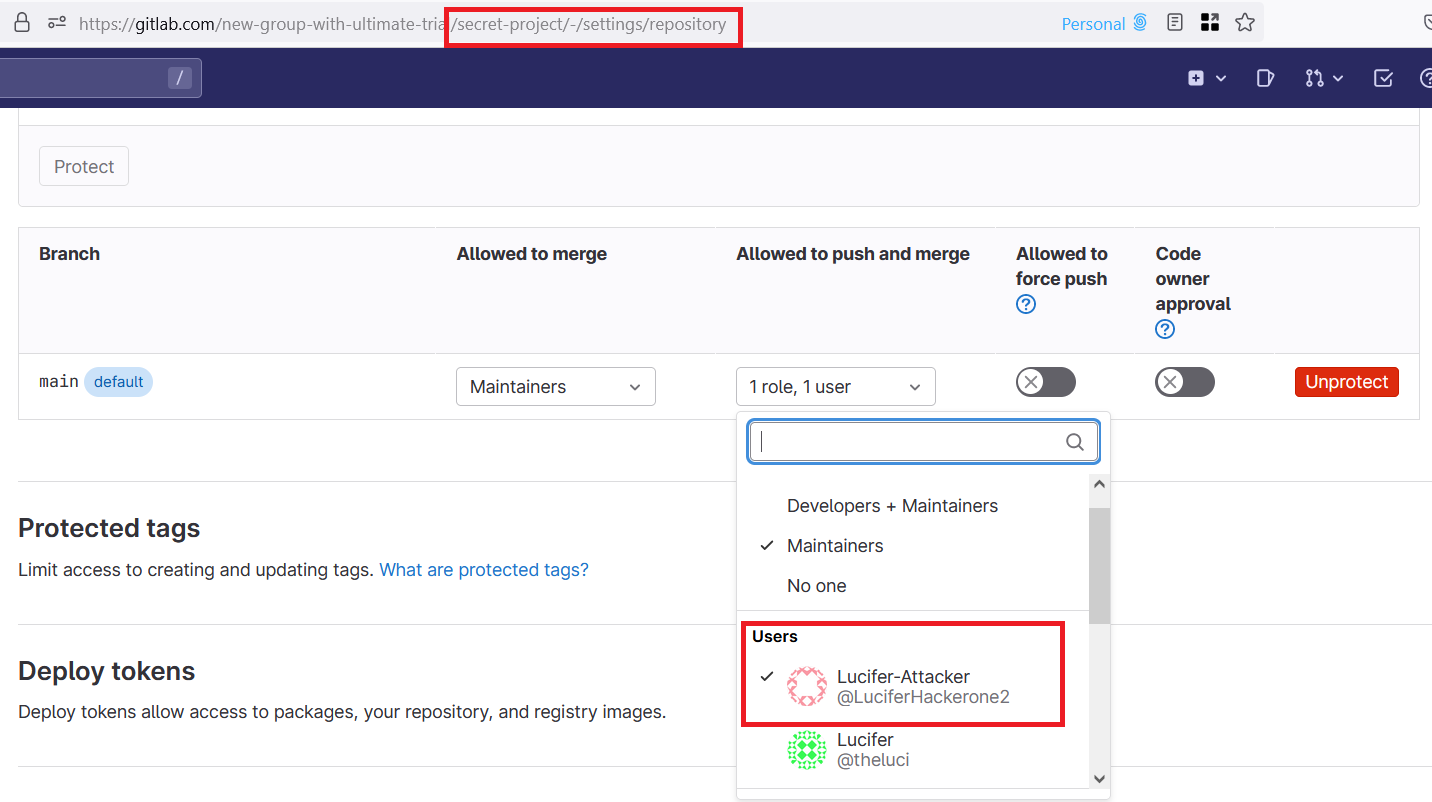
Task: Open the To-Do List checkmark icon
Action: (1383, 78)
